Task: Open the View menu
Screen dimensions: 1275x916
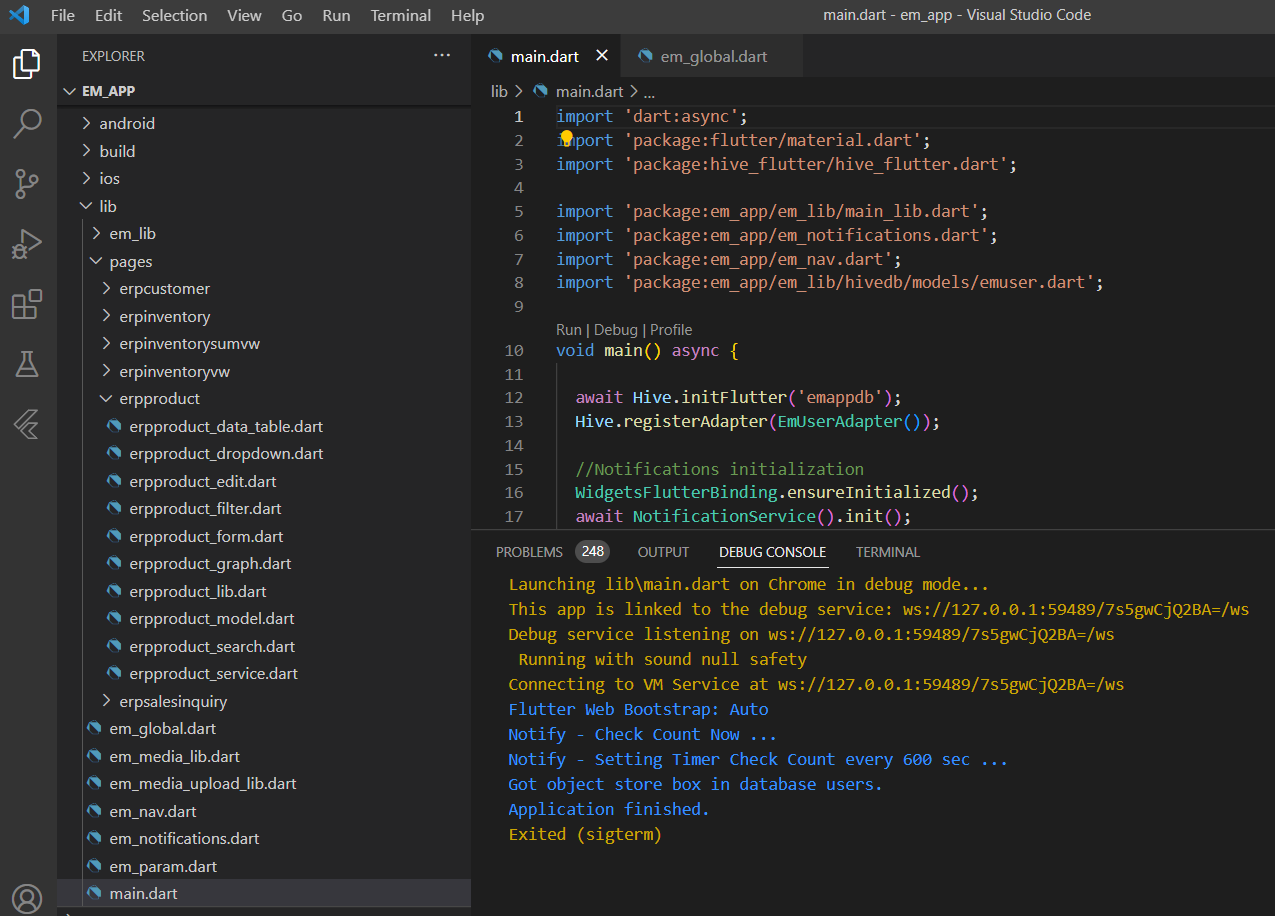Action: pyautogui.click(x=244, y=15)
